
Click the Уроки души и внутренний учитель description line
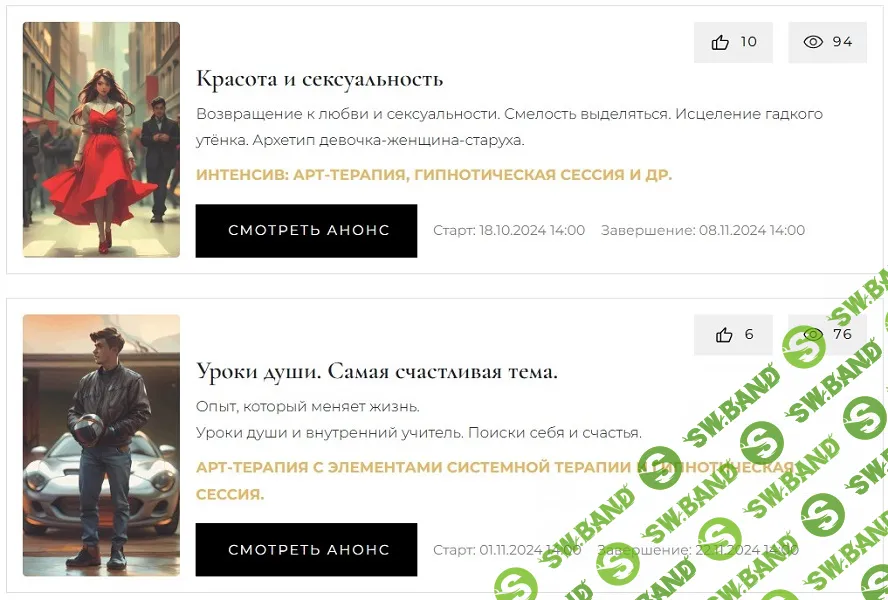click(x=418, y=433)
